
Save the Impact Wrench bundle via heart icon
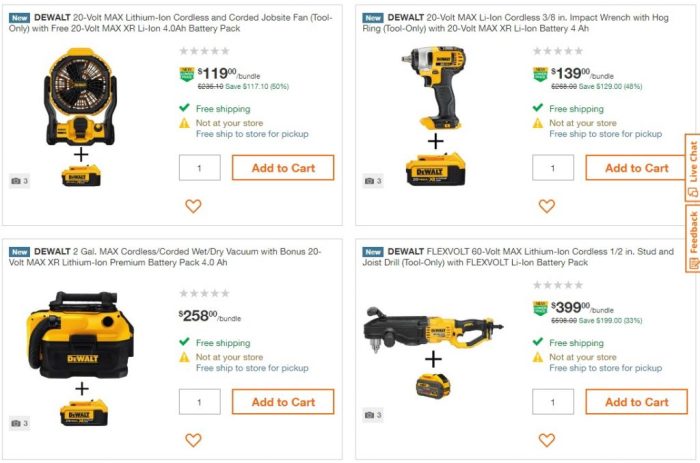pos(547,206)
